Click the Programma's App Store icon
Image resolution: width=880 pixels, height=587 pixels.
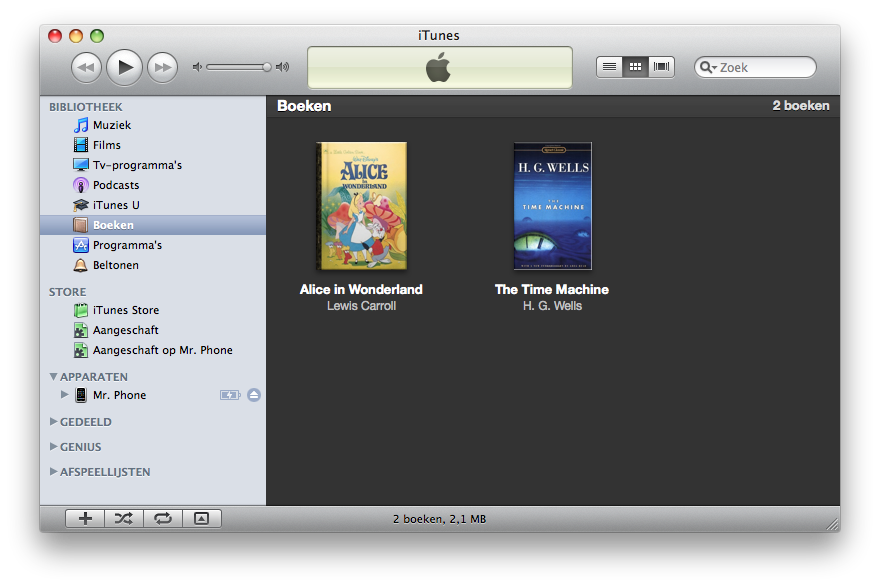pos(81,245)
